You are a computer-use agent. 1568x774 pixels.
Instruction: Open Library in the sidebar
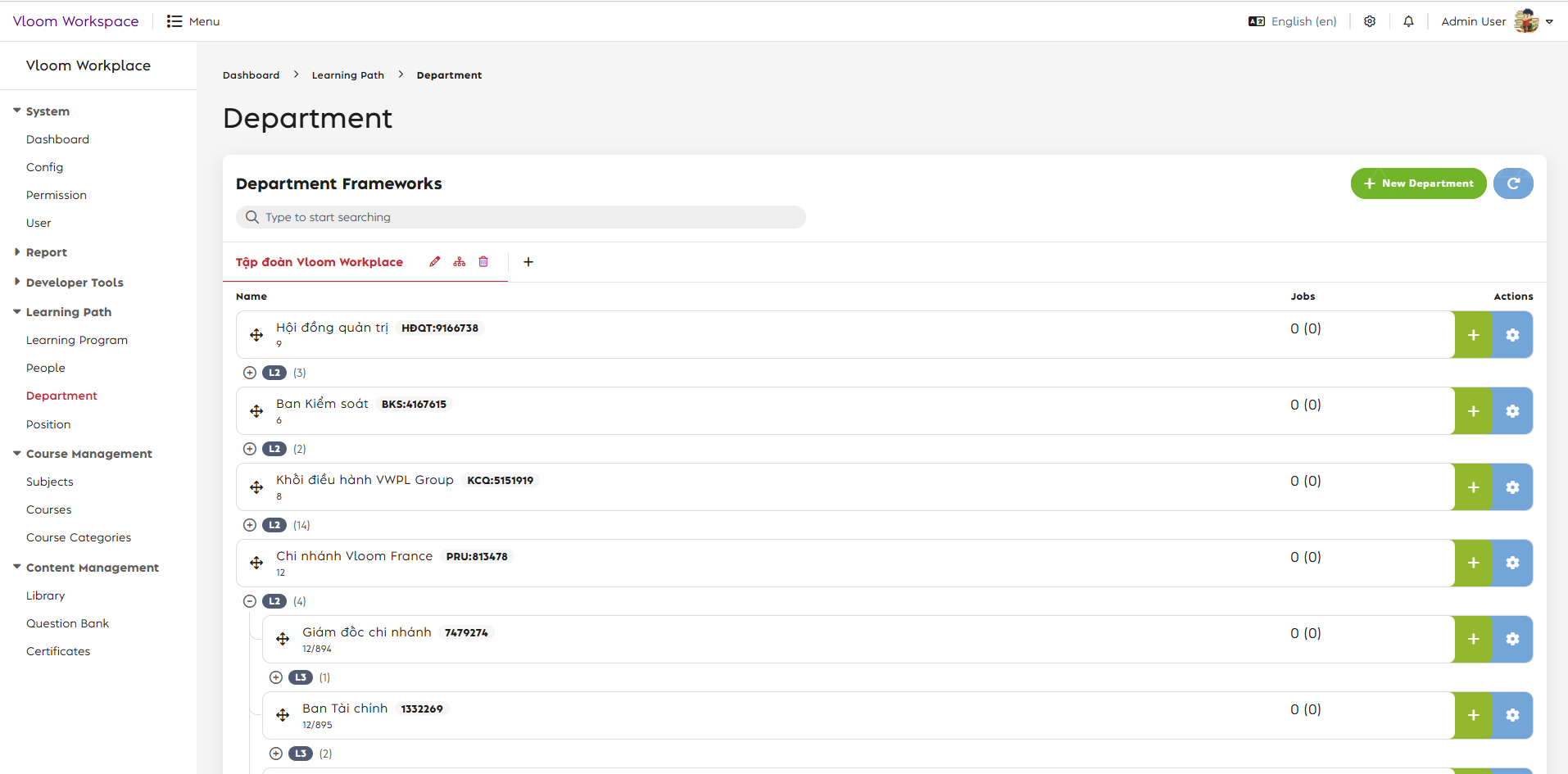[46, 595]
